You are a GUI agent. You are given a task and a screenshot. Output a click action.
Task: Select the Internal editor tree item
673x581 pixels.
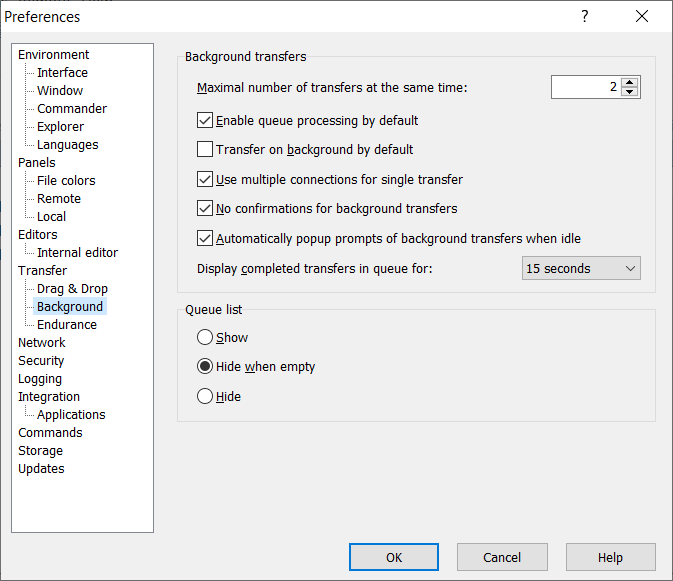pyautogui.click(x=77, y=253)
